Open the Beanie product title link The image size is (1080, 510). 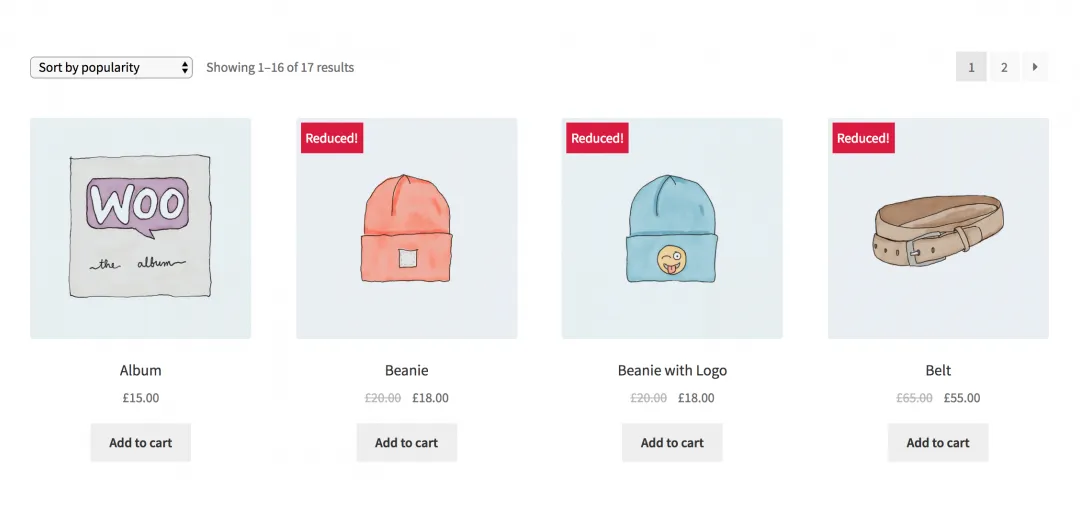tap(406, 370)
